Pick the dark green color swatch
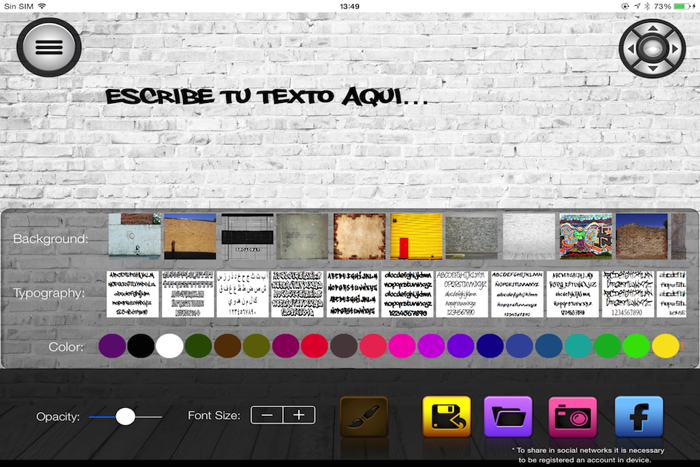Viewport: 700px width, 467px height. click(198, 346)
